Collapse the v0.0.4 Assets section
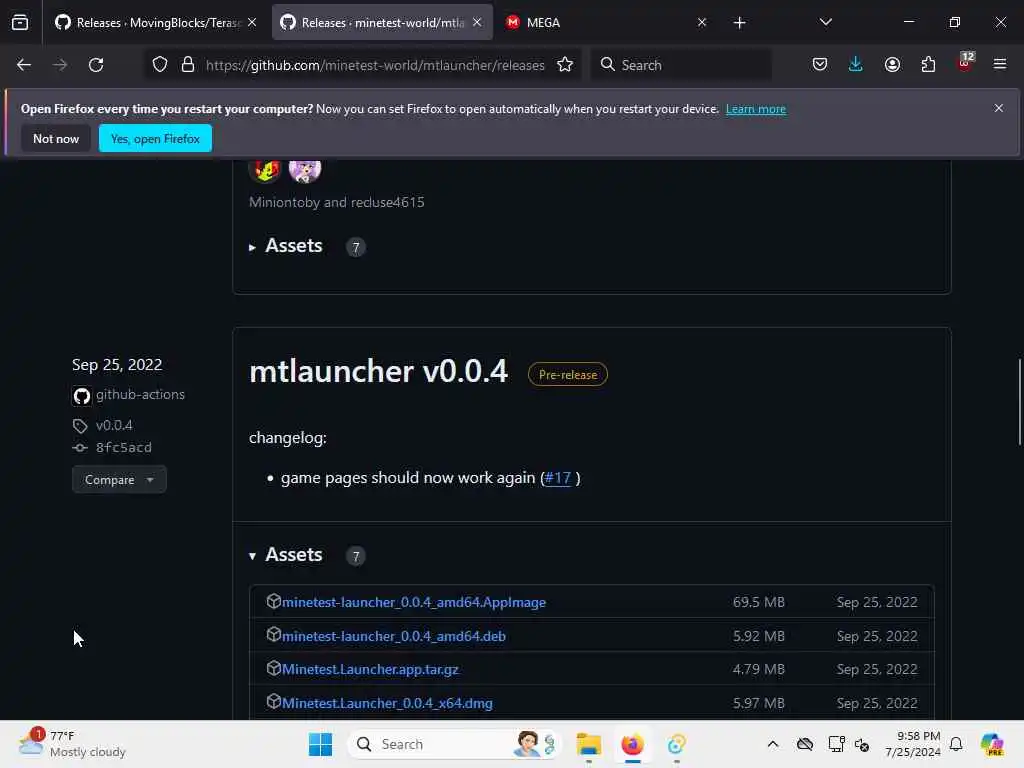 tap(286, 555)
